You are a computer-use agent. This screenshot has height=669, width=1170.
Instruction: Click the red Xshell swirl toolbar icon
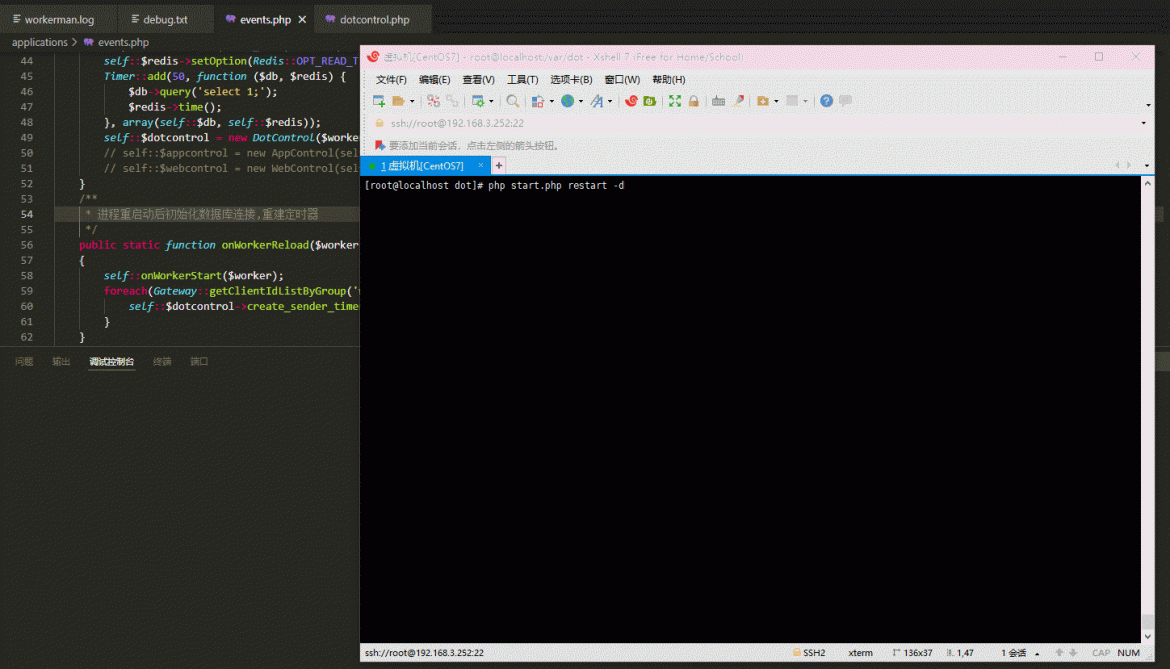(631, 101)
